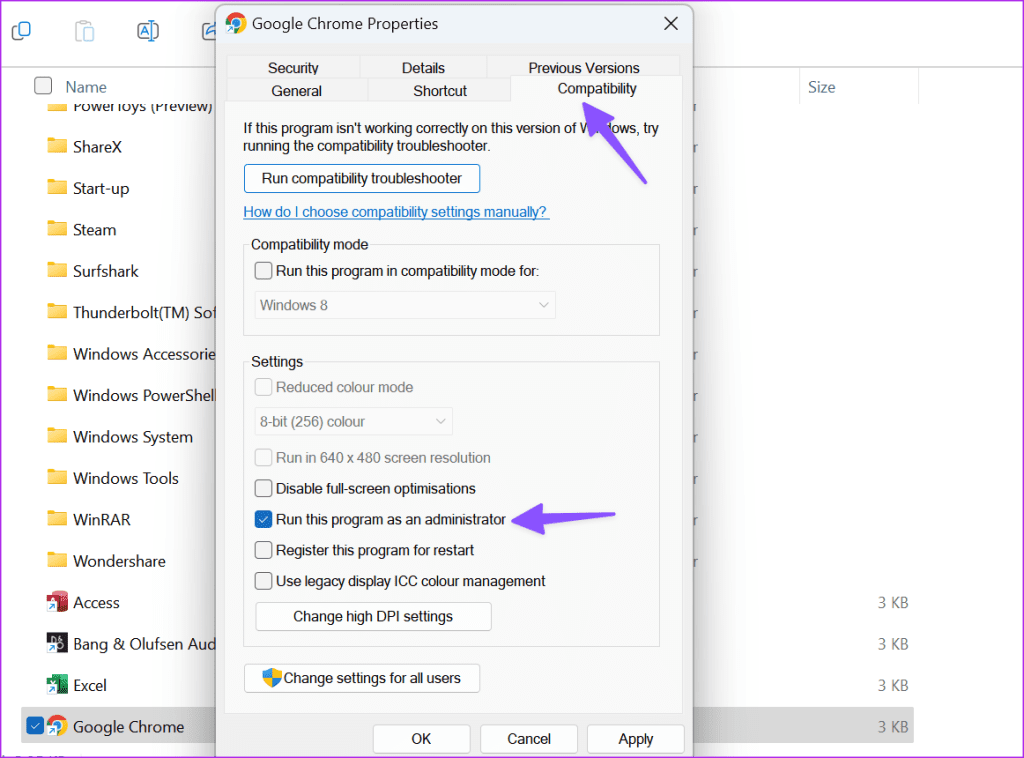
Task: Select the Surfshark folder icon
Action: pos(57,270)
